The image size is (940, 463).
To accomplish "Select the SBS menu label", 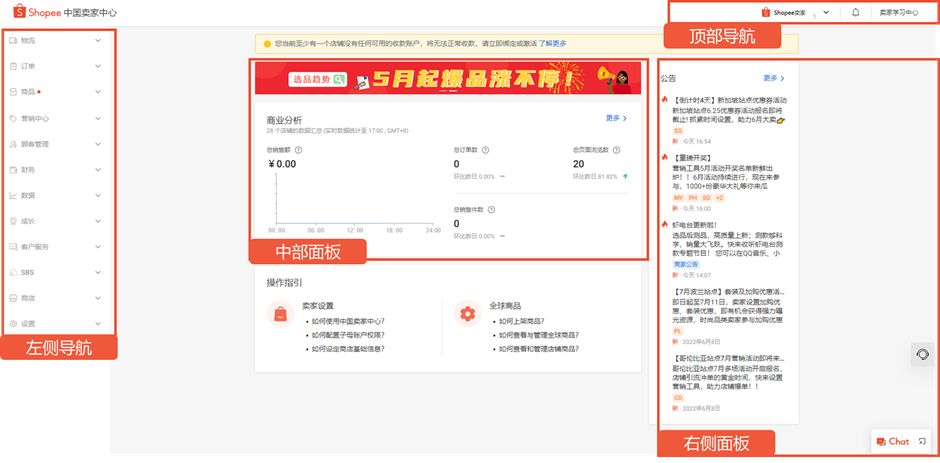I will point(28,272).
